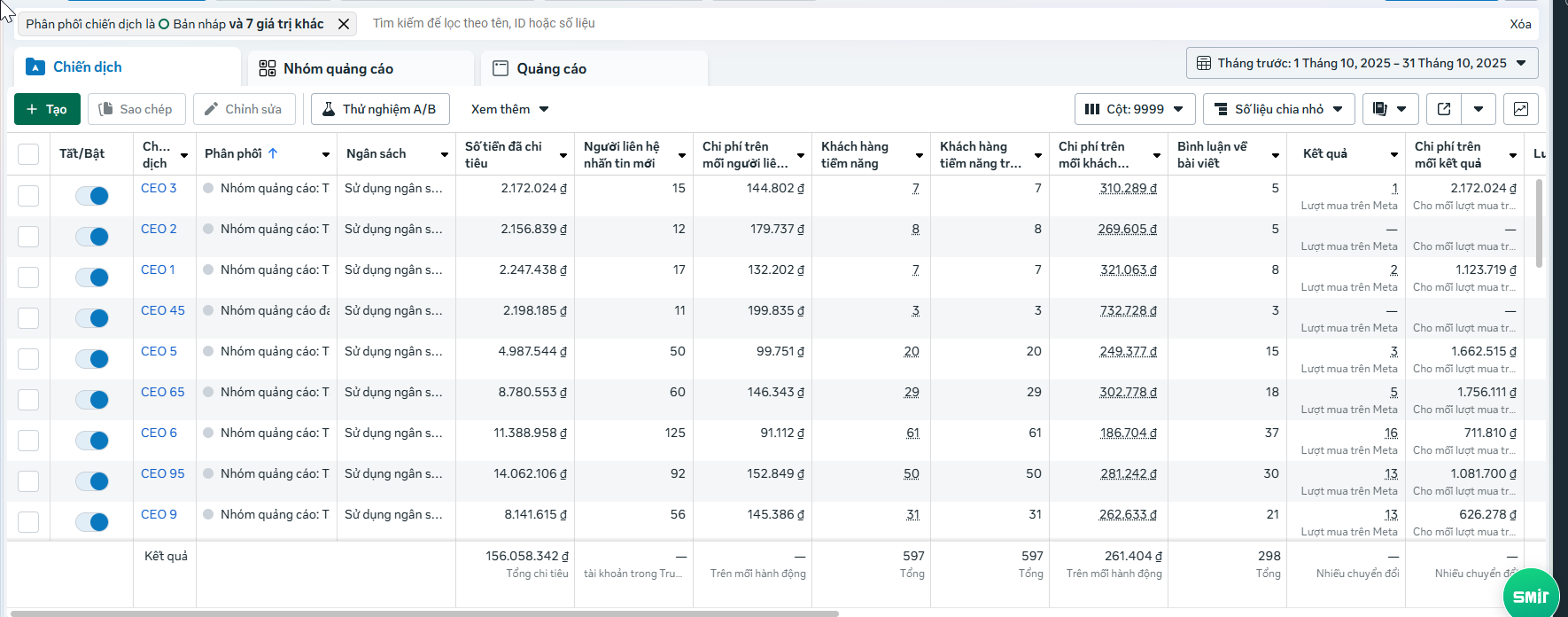Disable the CEO 9 campaign switch
The image size is (1568, 617).
pos(92,522)
